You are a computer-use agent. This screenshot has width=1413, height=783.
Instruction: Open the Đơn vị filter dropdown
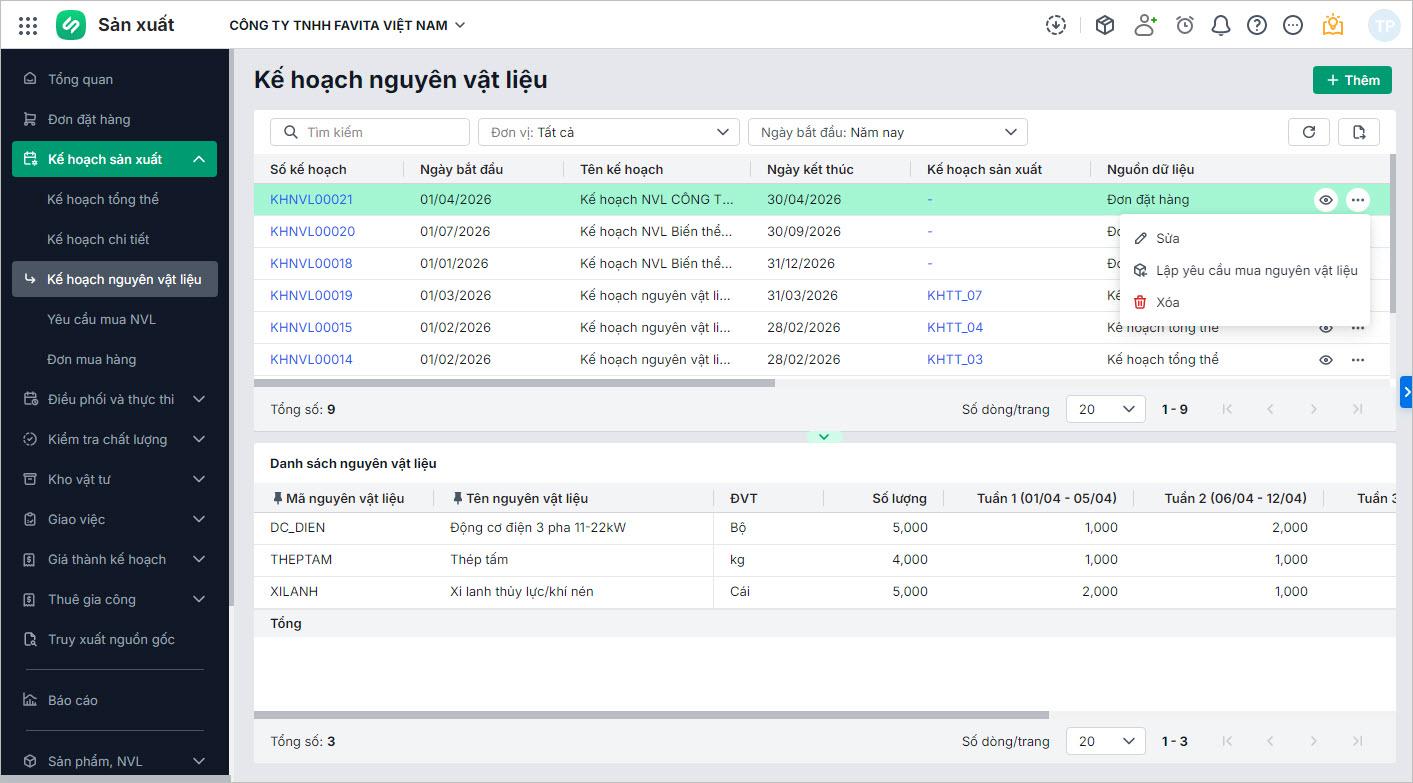[x=608, y=132]
